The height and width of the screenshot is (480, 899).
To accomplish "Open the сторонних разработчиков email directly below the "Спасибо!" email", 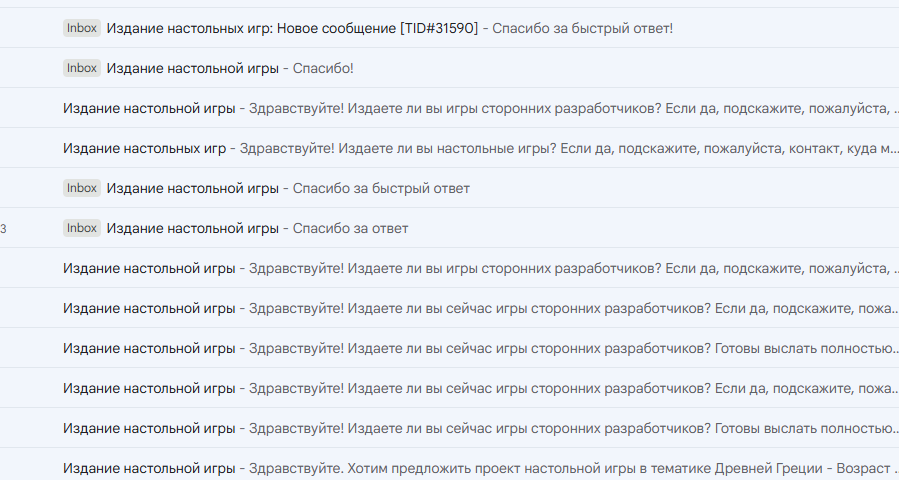I will point(450,108).
